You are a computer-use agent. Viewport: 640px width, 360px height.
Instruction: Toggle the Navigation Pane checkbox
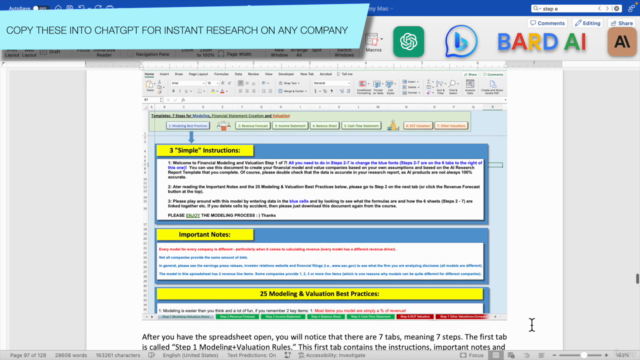coord(130,54)
